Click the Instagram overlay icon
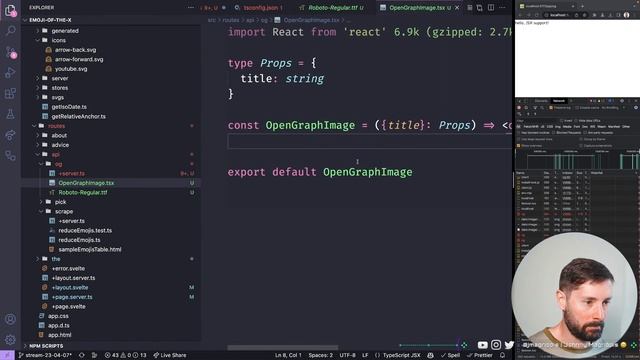The image size is (640, 360). click(x=496, y=345)
